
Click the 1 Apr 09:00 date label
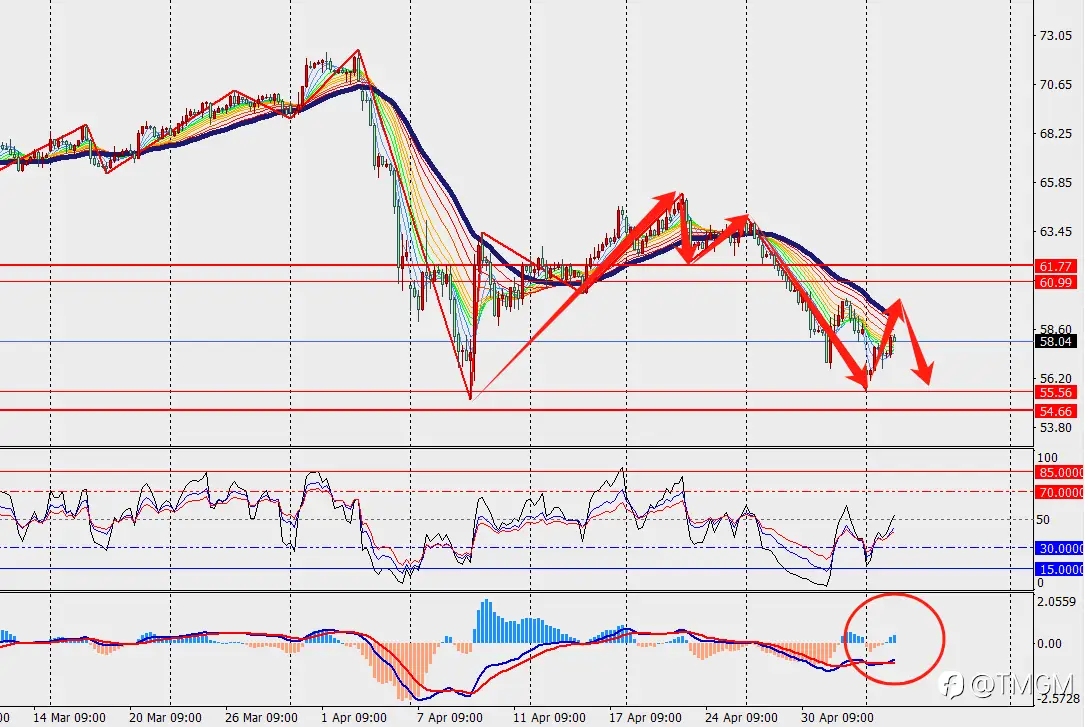point(354,717)
